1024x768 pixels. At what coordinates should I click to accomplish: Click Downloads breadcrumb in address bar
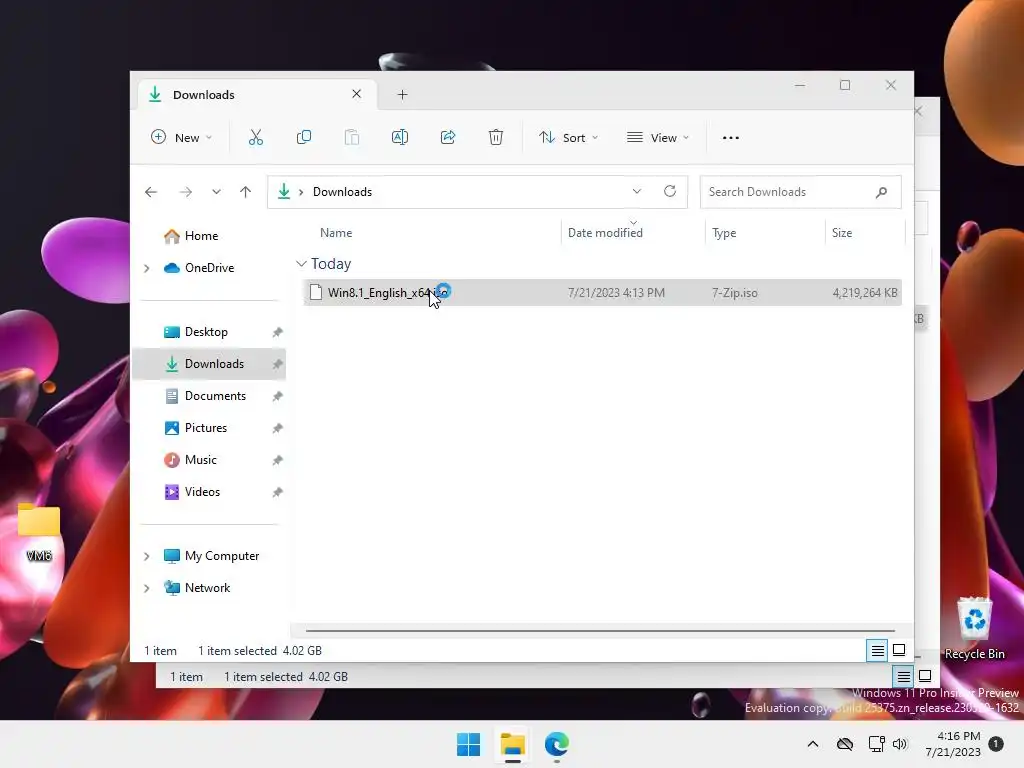tap(342, 192)
